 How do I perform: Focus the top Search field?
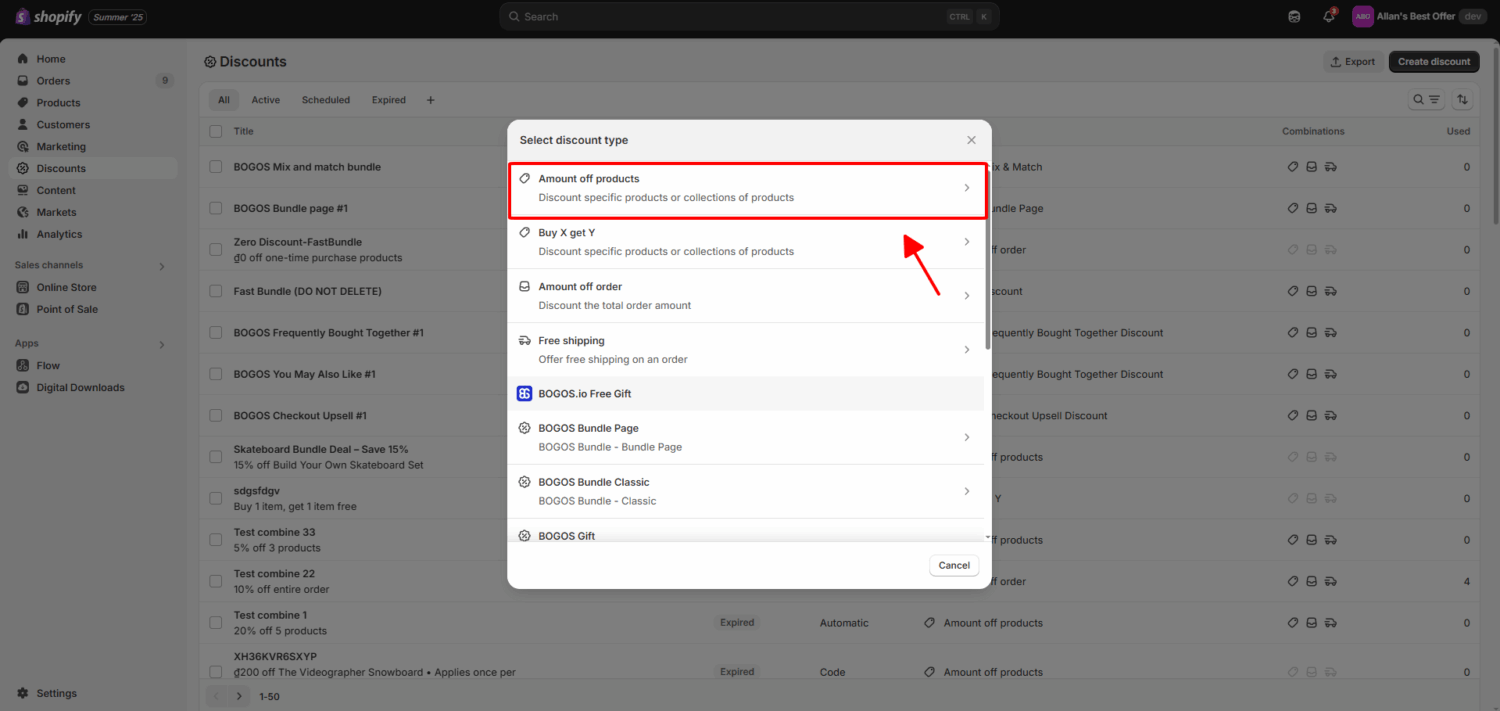(749, 17)
